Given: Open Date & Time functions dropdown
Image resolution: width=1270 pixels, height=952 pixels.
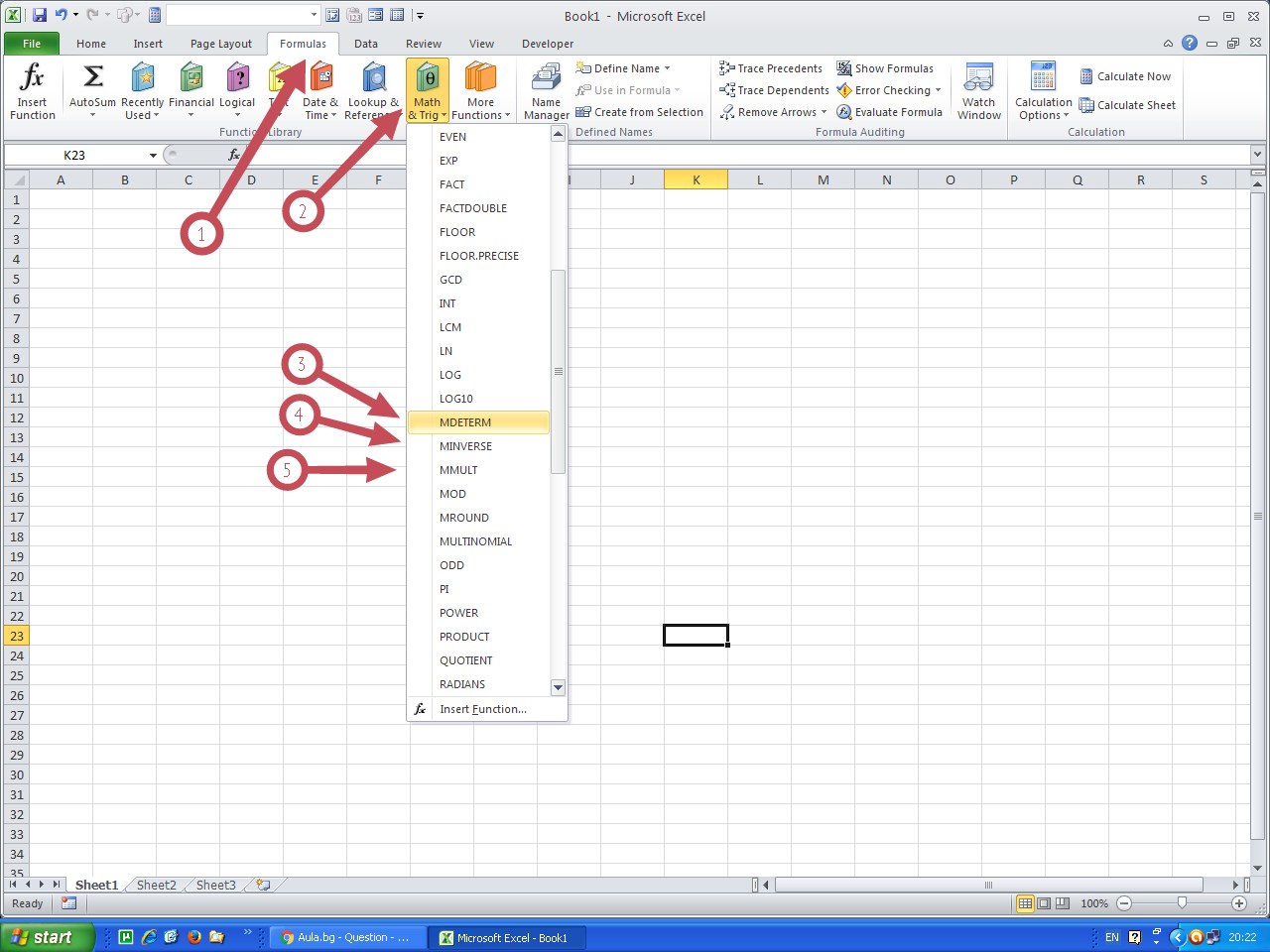Looking at the screenshot, I should (320, 90).
